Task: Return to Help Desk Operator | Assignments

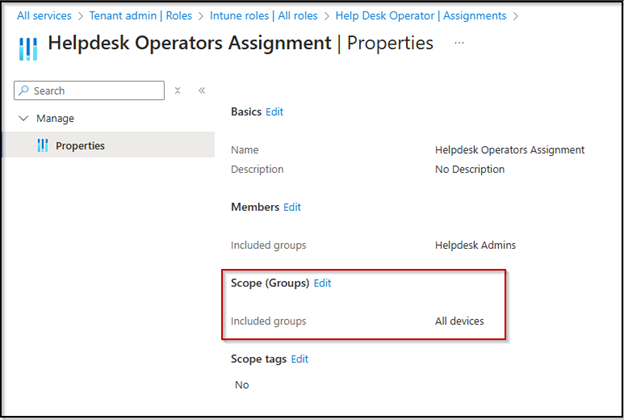Action: (x=421, y=16)
